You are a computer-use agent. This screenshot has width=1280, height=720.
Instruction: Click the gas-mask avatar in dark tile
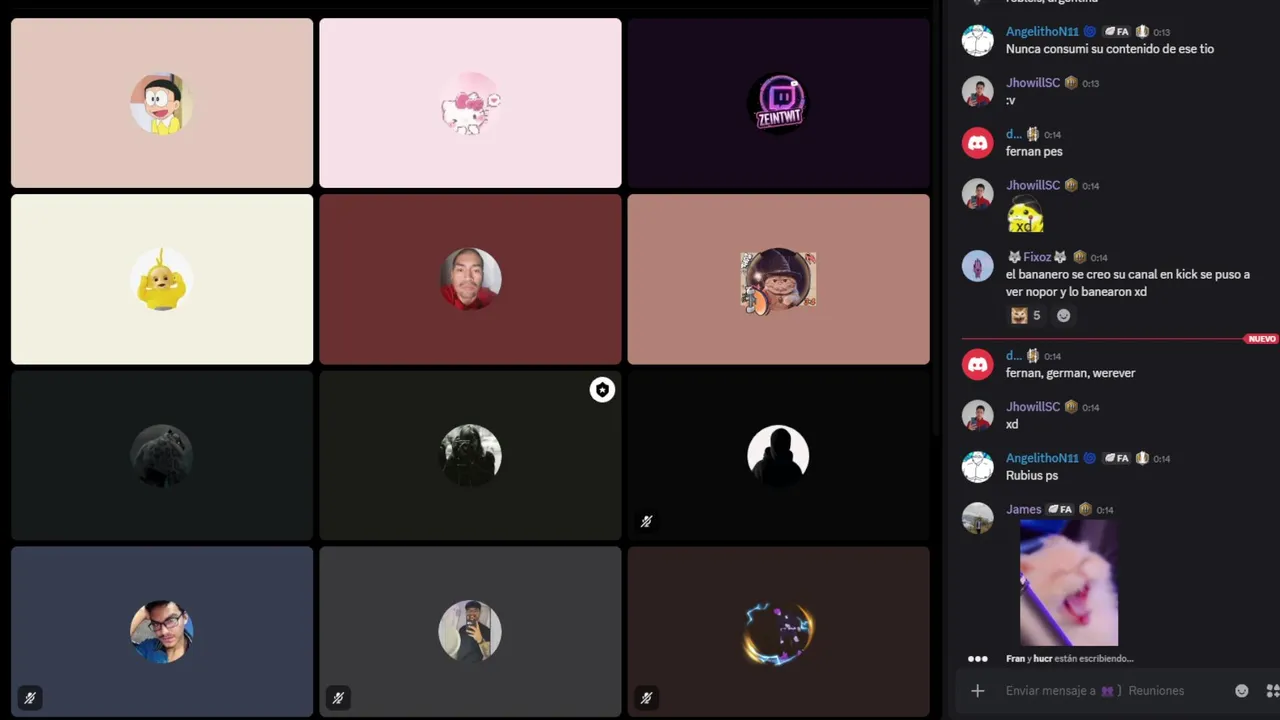(470, 455)
